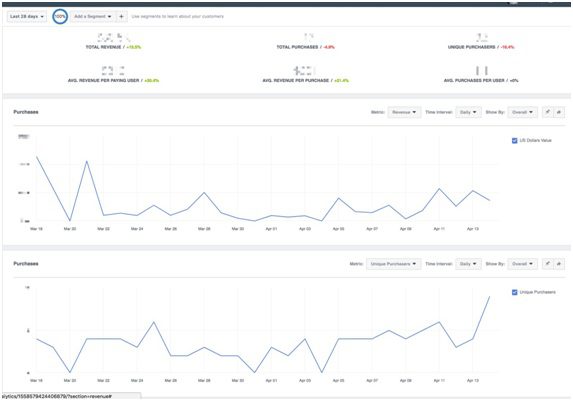
Task: Click the AVG. REVENUE PER PAYING USER label
Action: pyautogui.click(x=103, y=80)
